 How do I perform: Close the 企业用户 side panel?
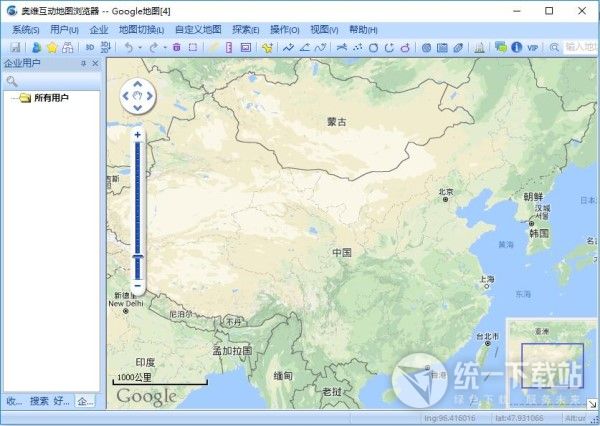[x=96, y=64]
